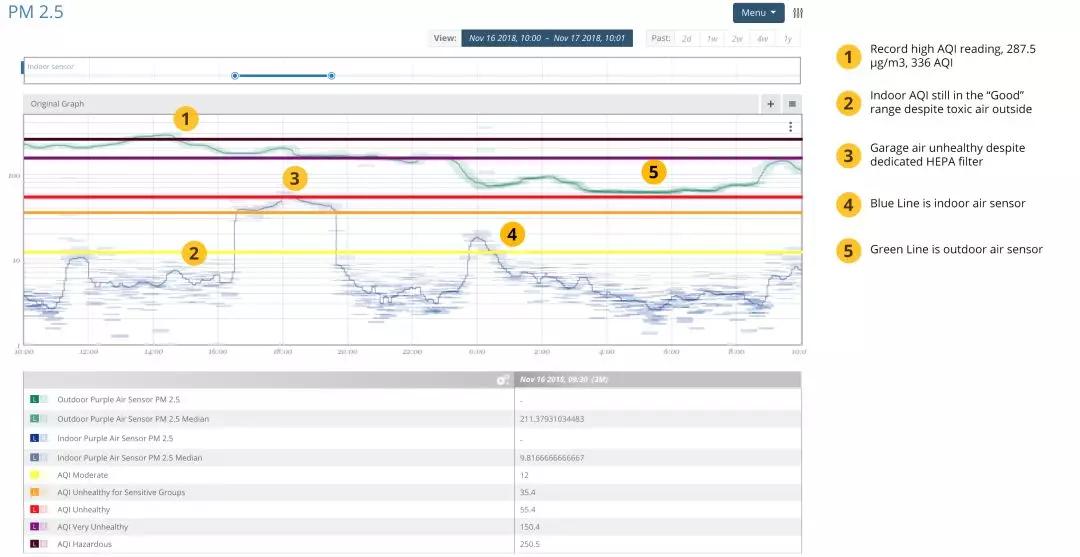Select the past 1y time range
The image size is (1080, 557).
[787, 39]
